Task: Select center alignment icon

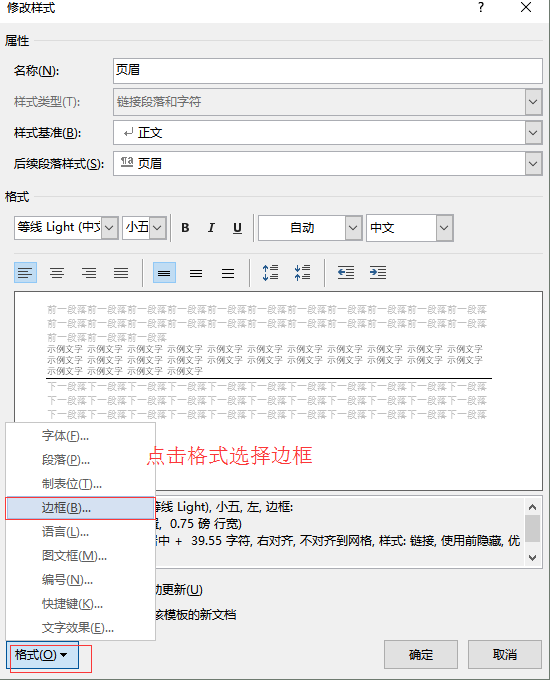Action: [57, 273]
